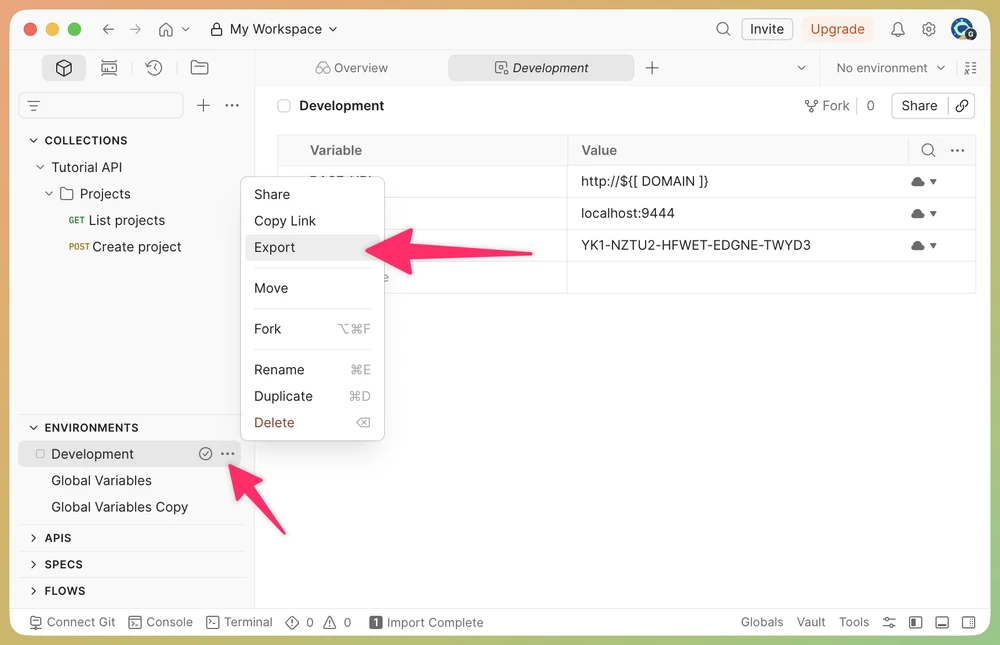Add a new tab with plus icon
Viewport: 1000px width, 645px height.
click(652, 68)
